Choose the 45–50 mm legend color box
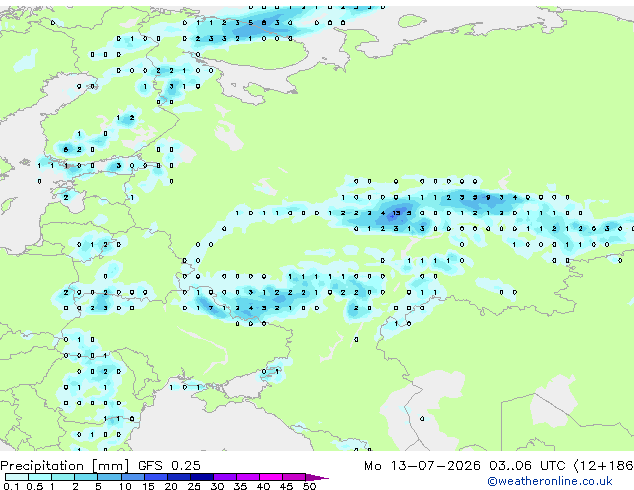The image size is (634, 490). [294, 477]
